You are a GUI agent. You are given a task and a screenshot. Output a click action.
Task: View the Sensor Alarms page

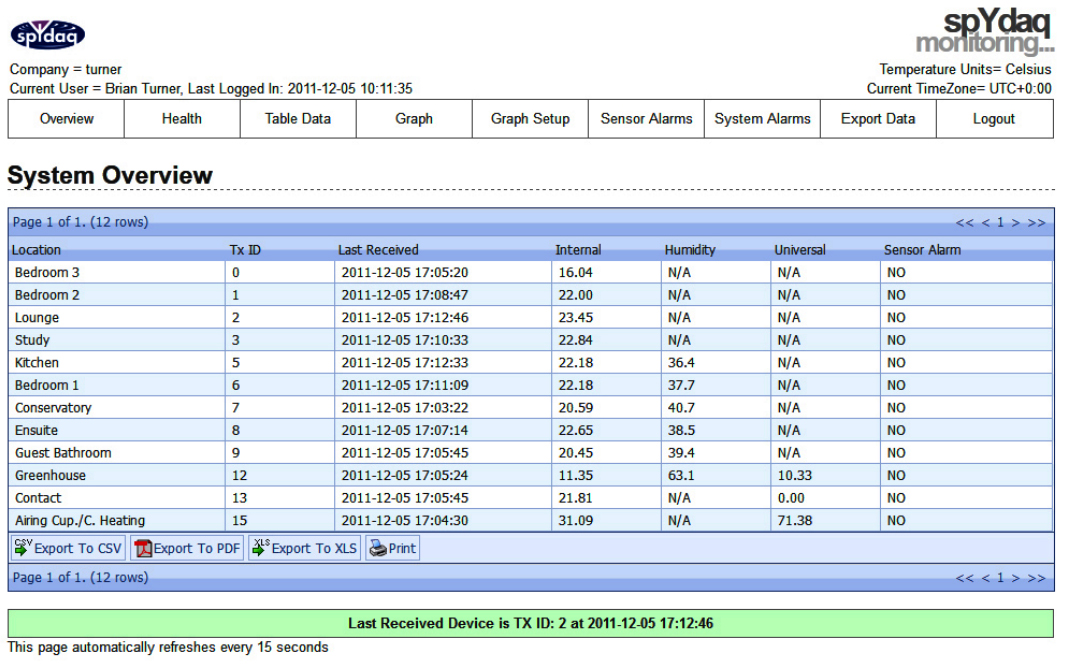pyautogui.click(x=646, y=119)
